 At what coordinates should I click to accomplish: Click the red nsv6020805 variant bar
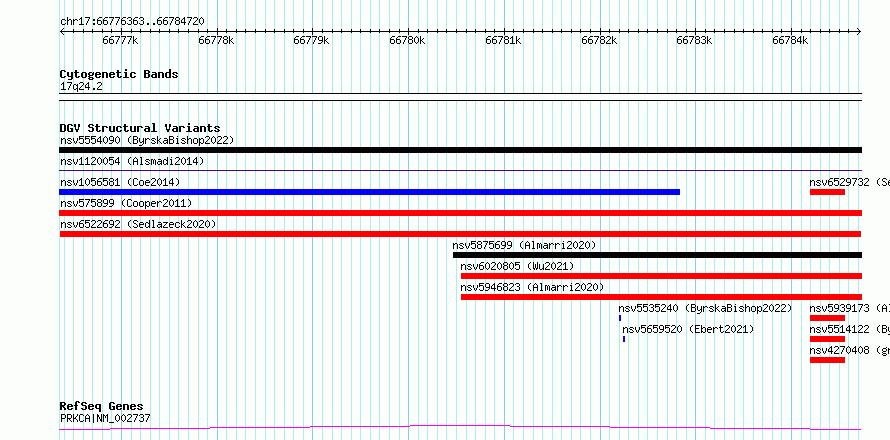[x=661, y=276]
